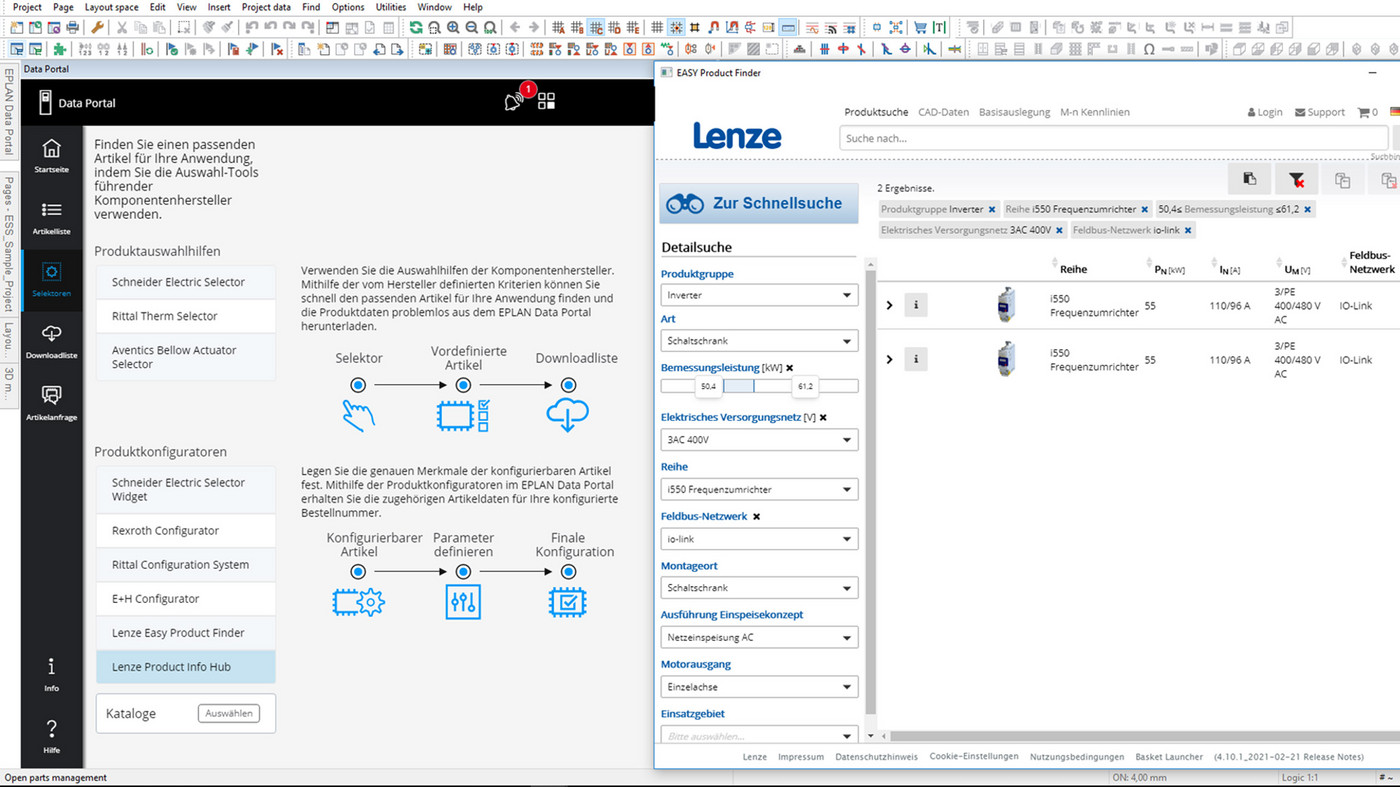Expand the first i550 Frequenzumrichter result row
This screenshot has width=1400, height=787.
889,304
